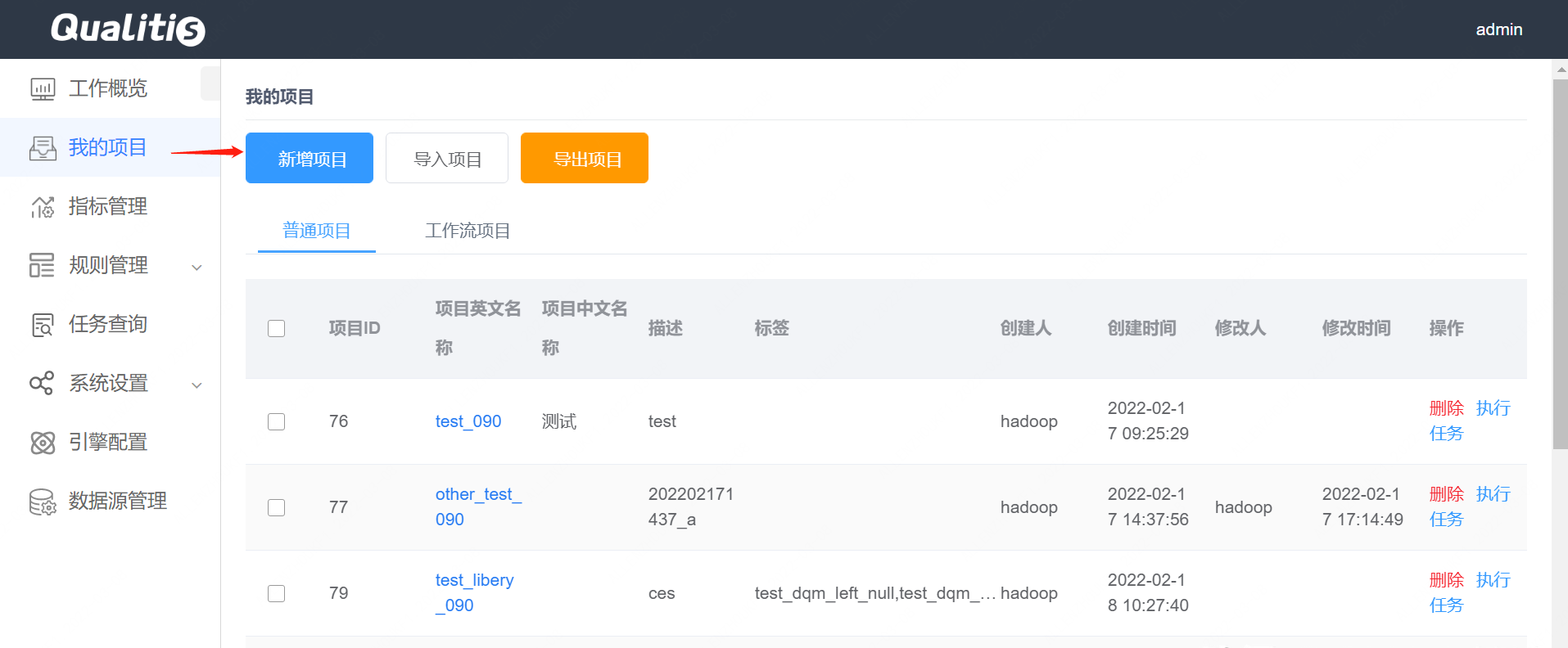Open the 任务查询 menu item
The image size is (1568, 648).
click(110, 324)
